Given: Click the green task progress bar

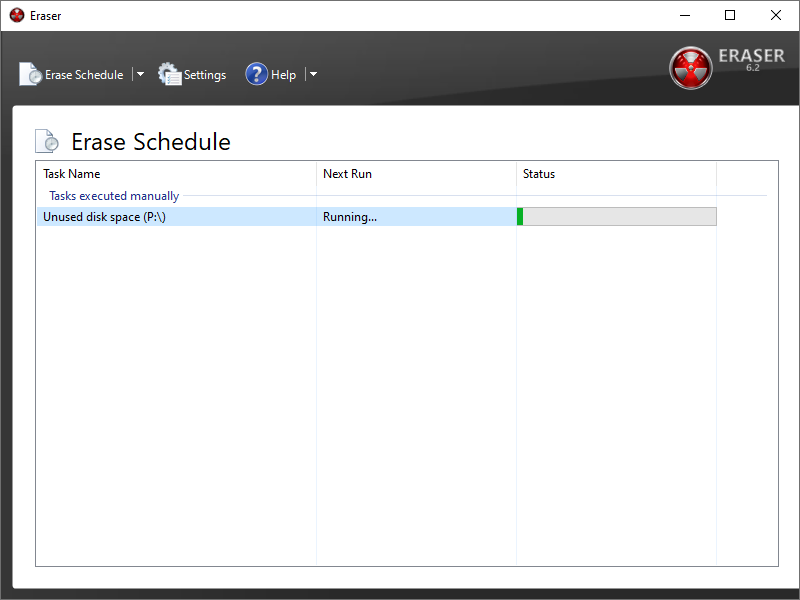Looking at the screenshot, I should [x=616, y=217].
